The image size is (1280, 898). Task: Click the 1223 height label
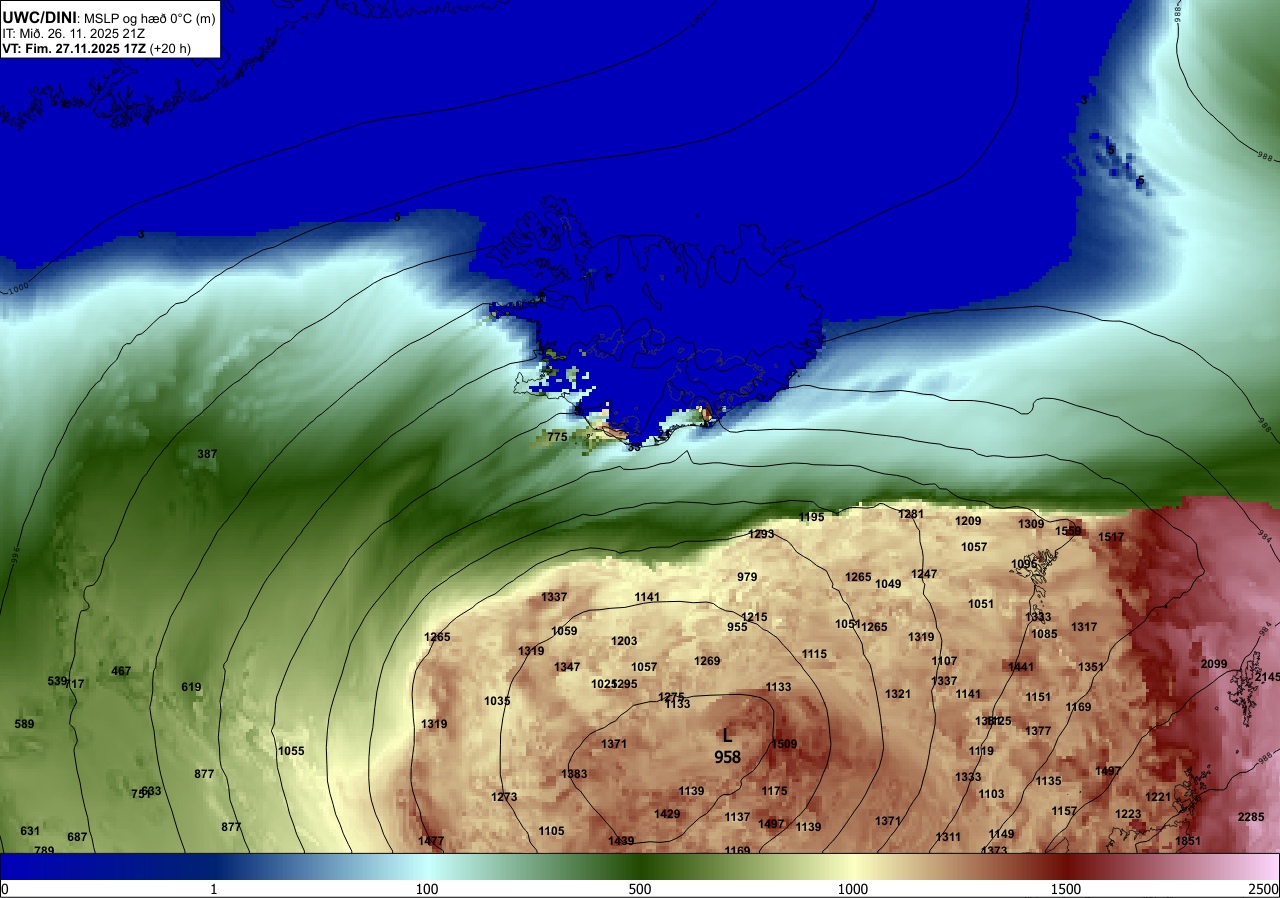(1128, 814)
